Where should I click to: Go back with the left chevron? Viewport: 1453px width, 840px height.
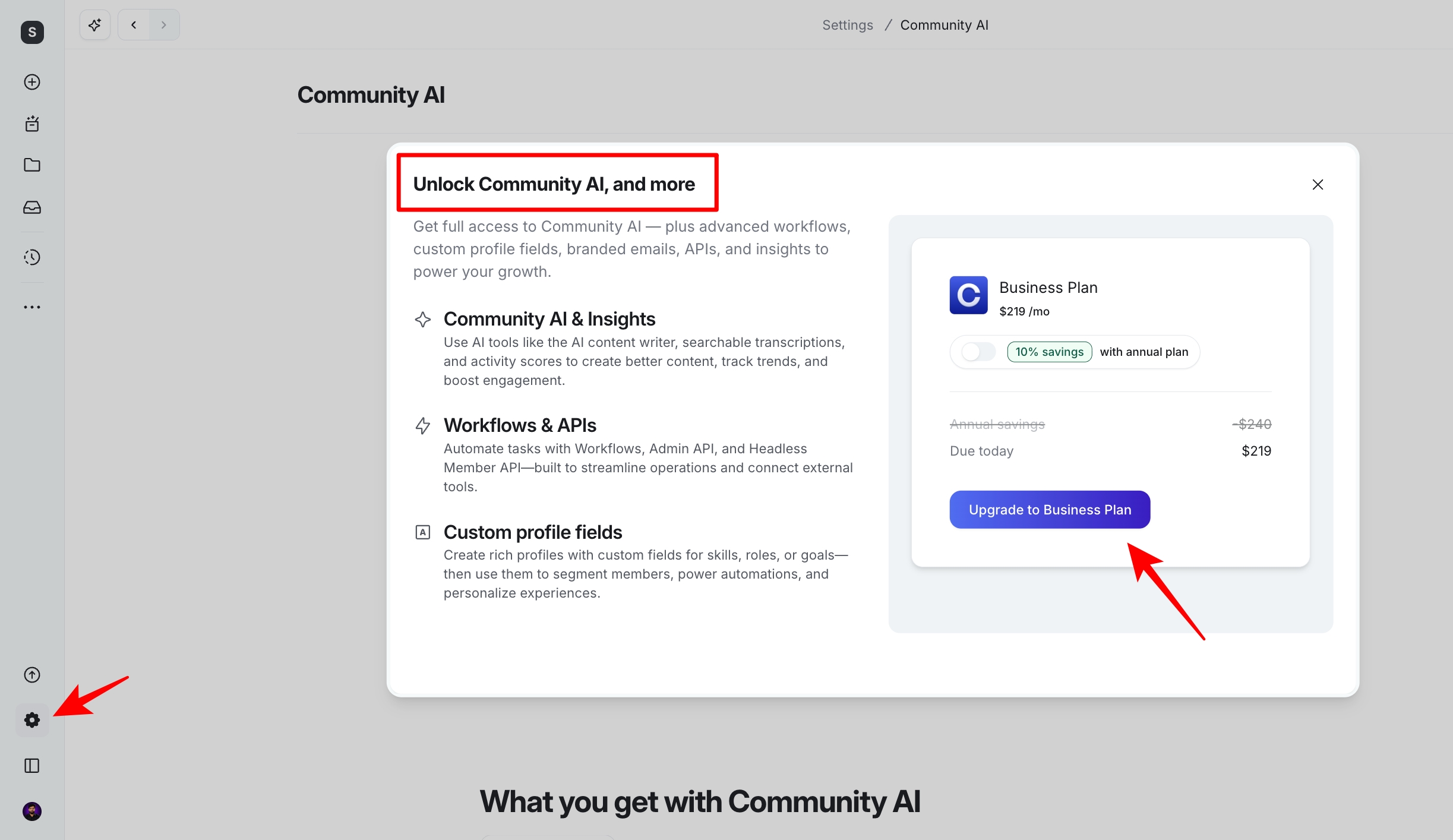coord(134,25)
